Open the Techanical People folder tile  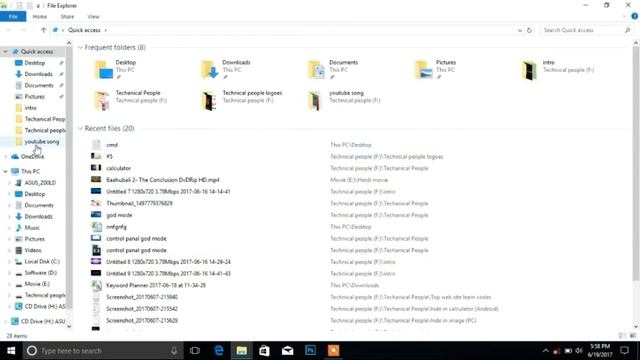pyautogui.click(x=131, y=100)
